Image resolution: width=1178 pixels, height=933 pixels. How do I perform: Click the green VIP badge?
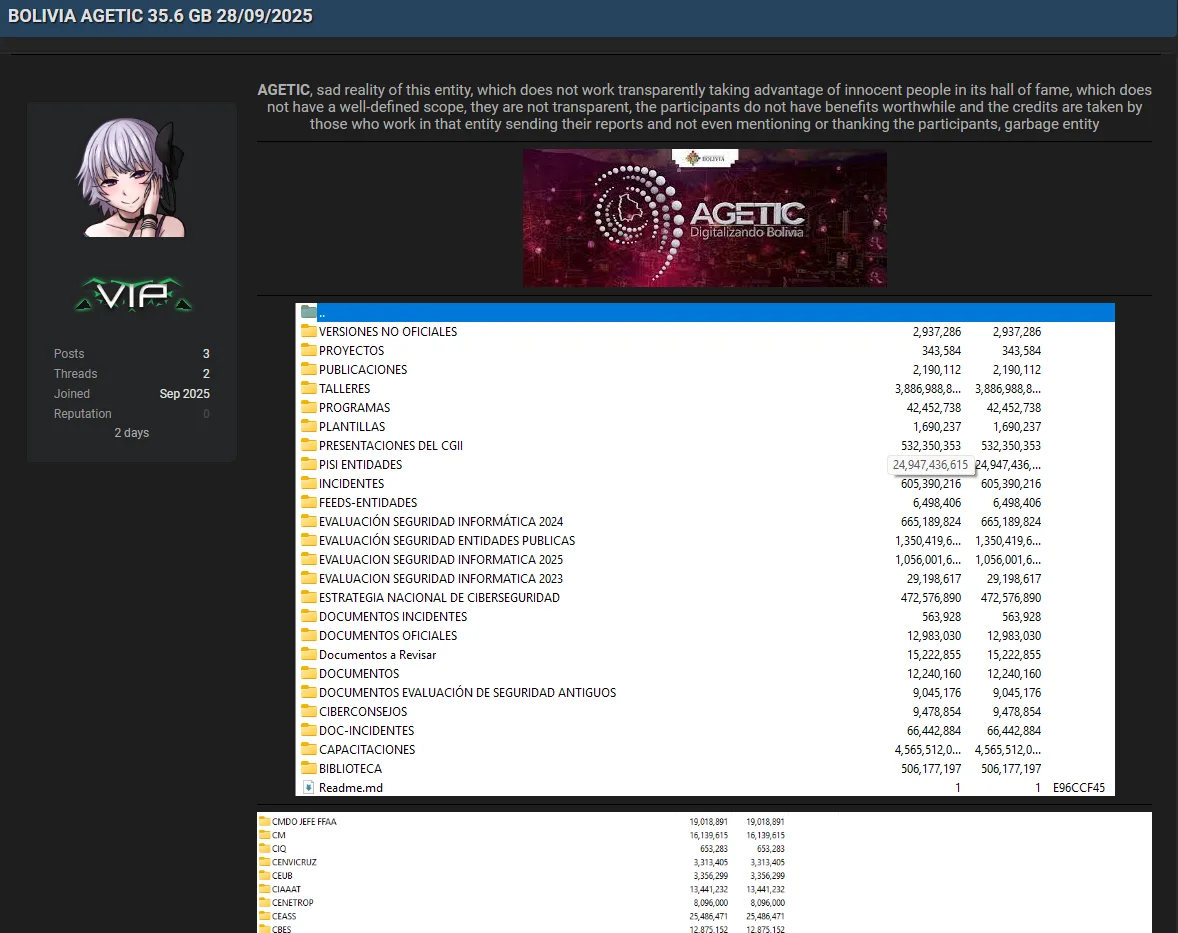[x=132, y=295]
